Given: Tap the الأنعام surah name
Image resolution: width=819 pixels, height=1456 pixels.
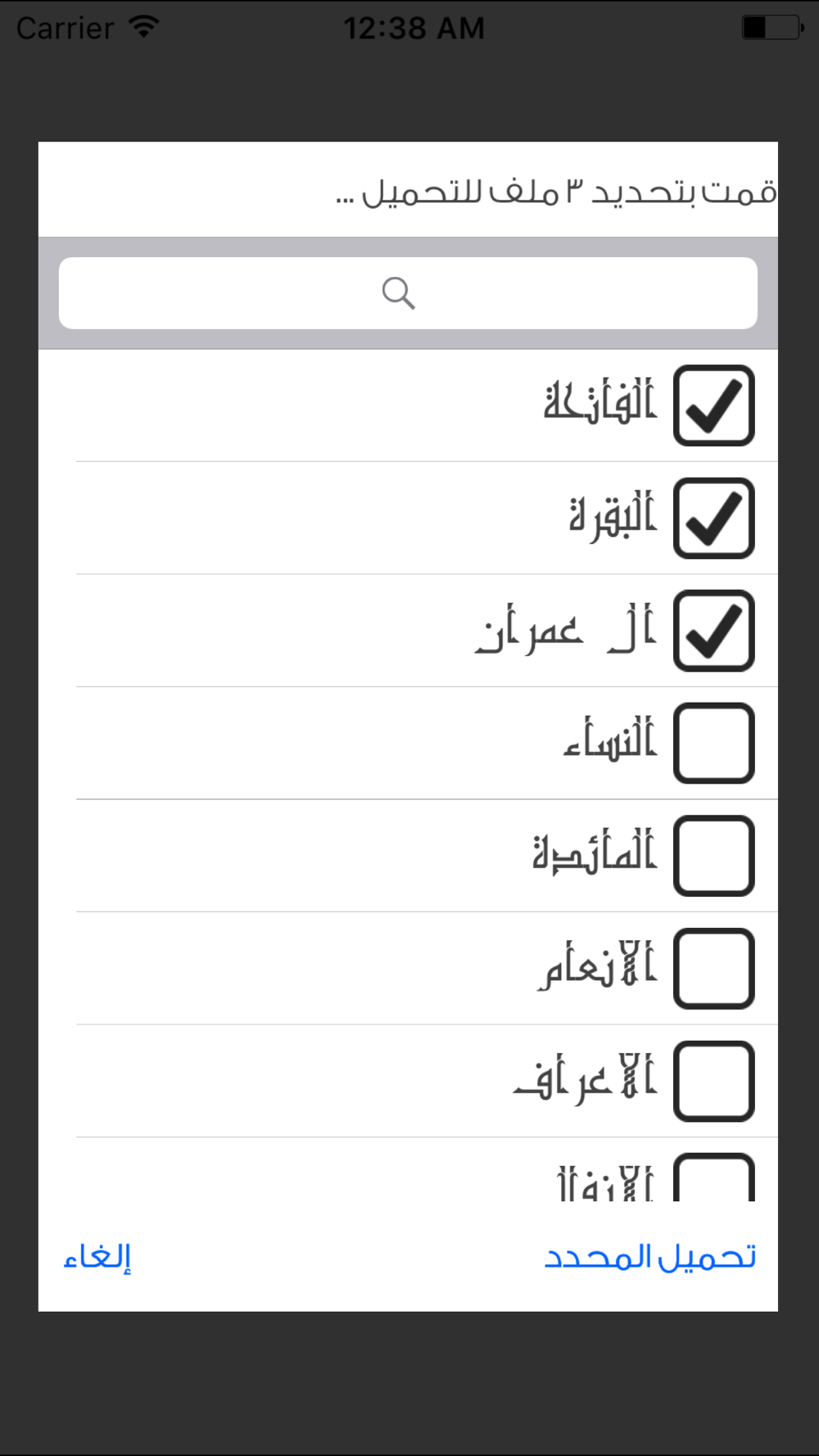Looking at the screenshot, I should (598, 966).
